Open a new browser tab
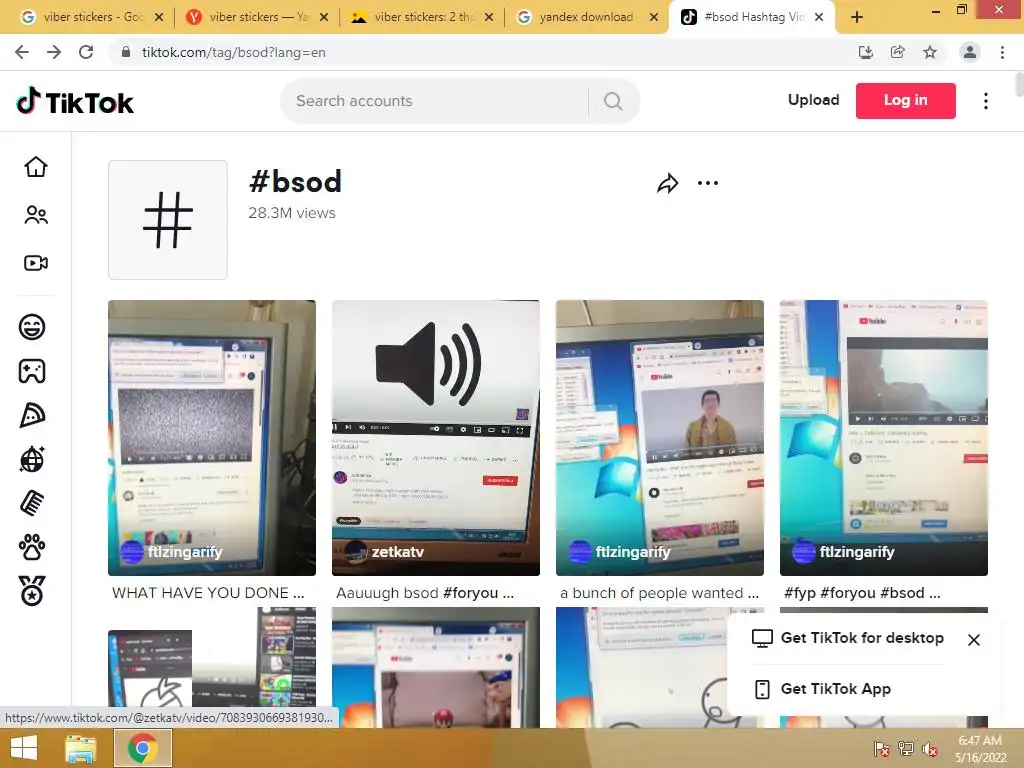This screenshot has height=768, width=1024. coord(857,18)
